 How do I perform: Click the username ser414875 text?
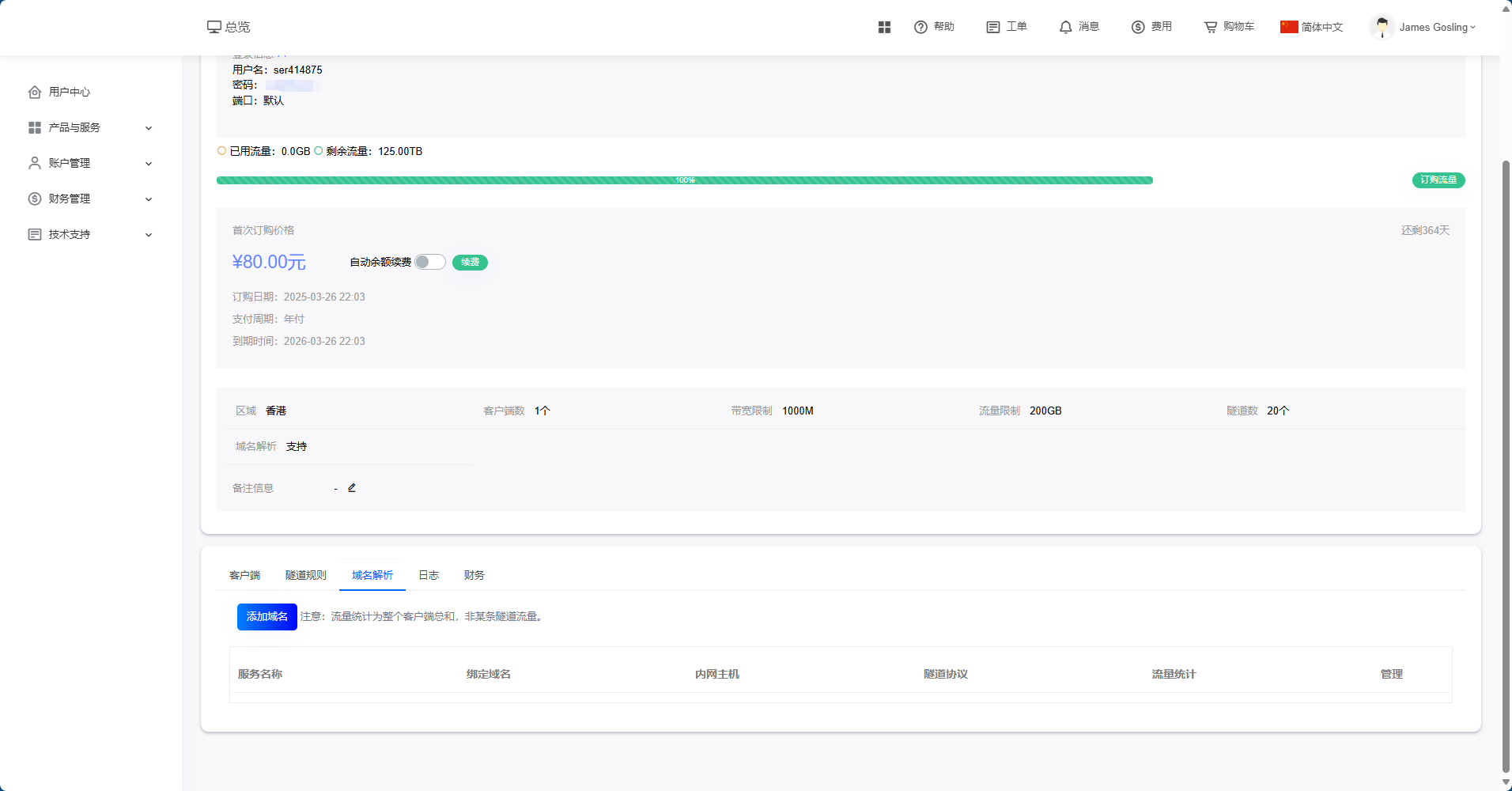pyautogui.click(x=298, y=70)
